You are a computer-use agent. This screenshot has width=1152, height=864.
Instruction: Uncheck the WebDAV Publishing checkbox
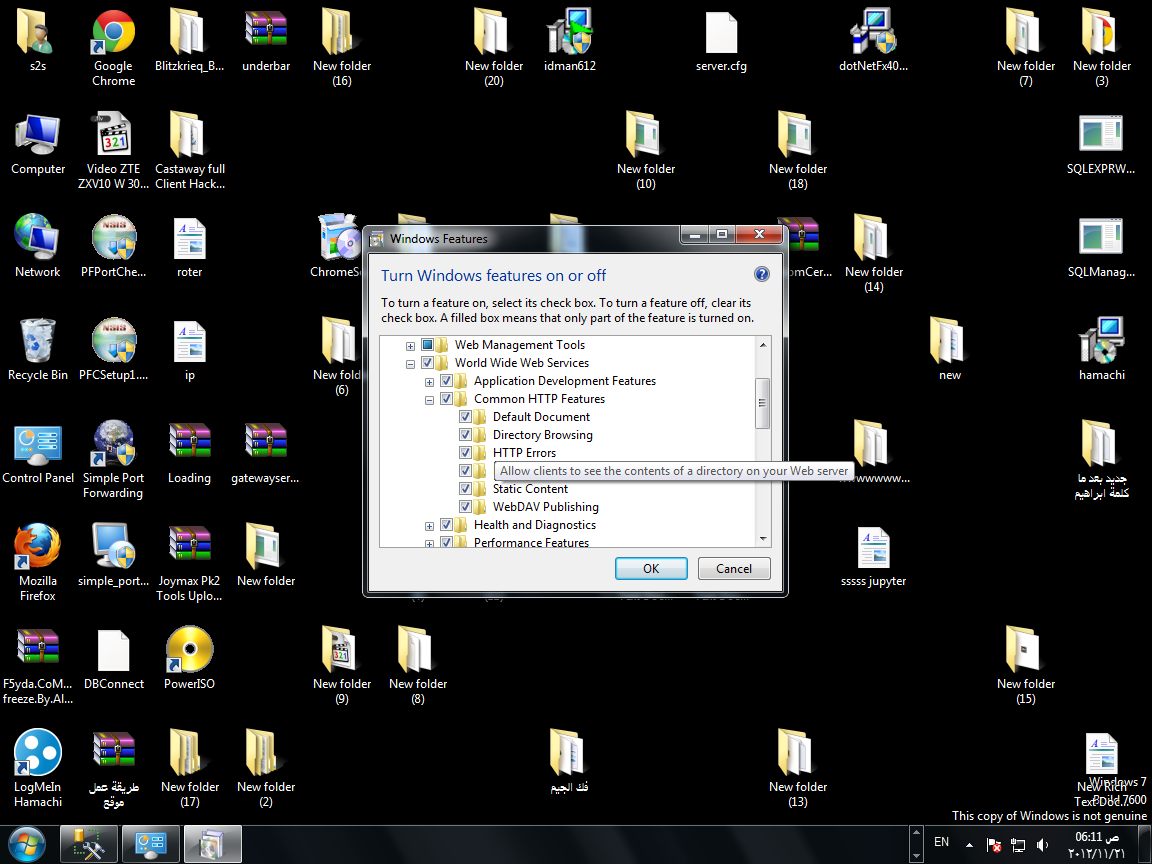(x=466, y=507)
